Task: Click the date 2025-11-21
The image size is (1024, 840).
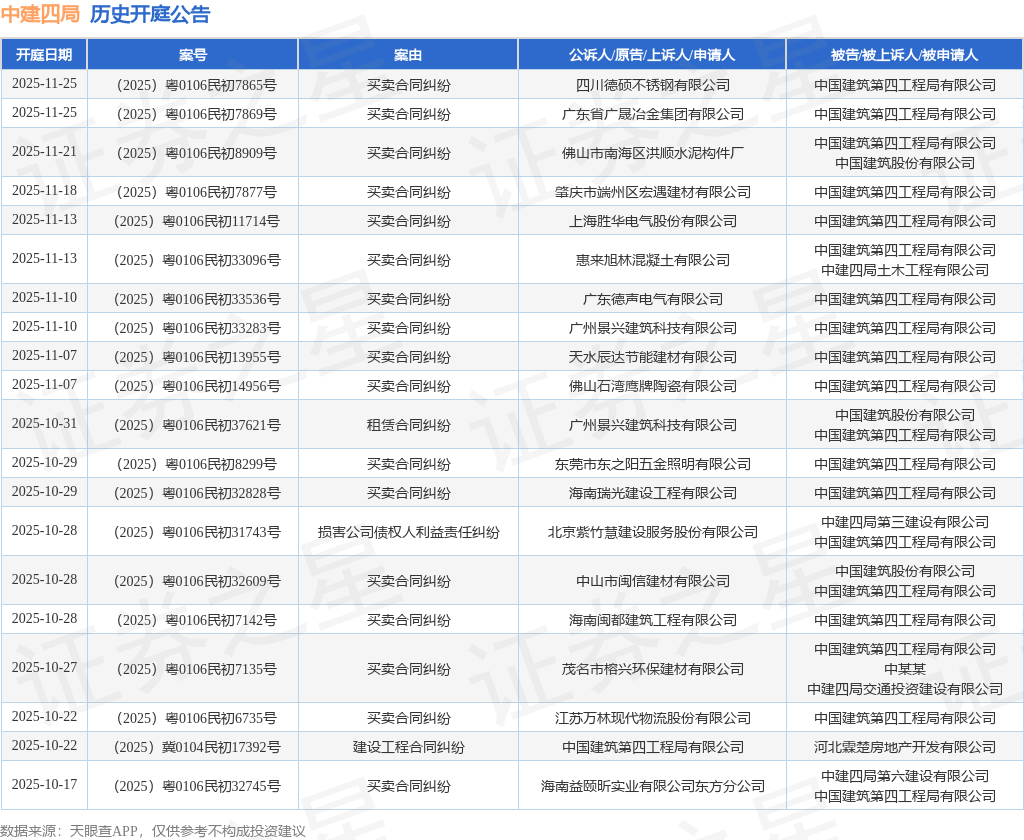Action: 44,152
